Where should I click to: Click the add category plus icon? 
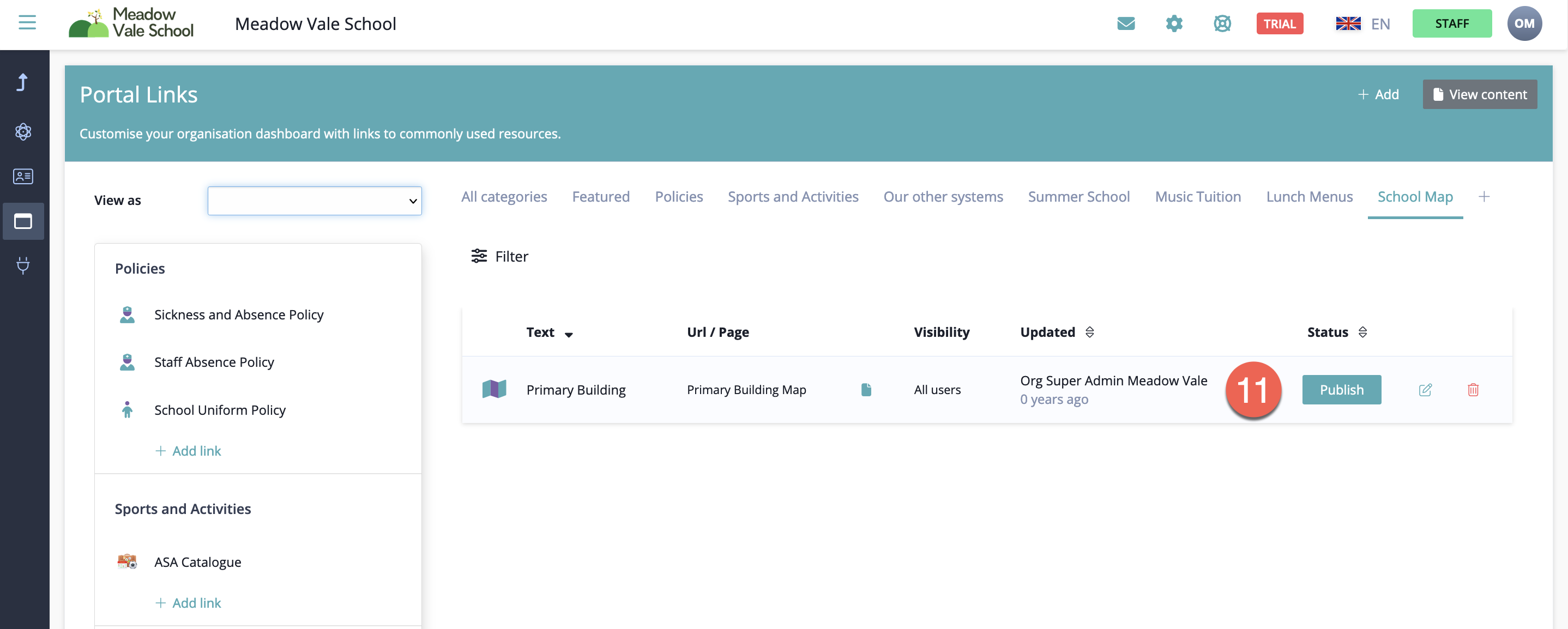coord(1484,196)
